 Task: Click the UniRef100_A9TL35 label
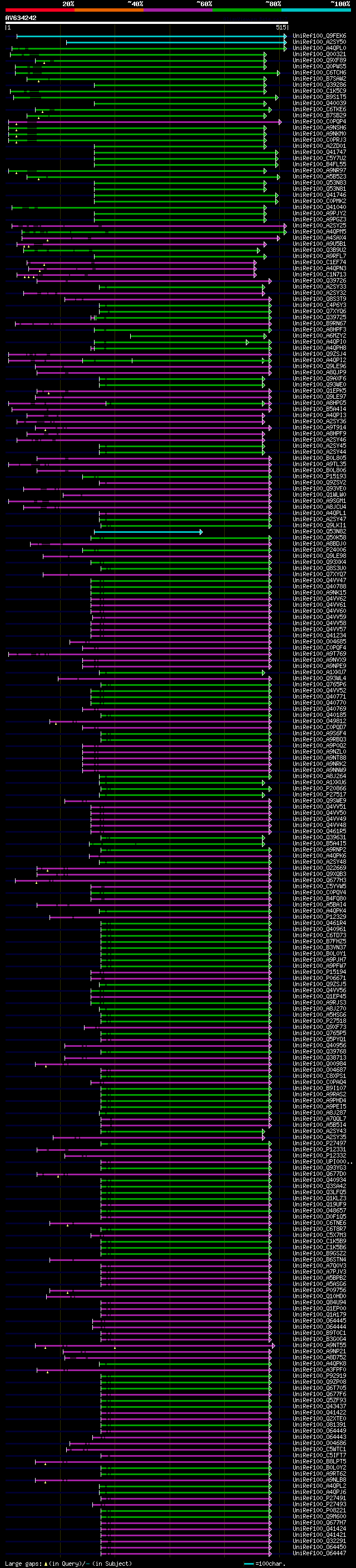[319, 464]
